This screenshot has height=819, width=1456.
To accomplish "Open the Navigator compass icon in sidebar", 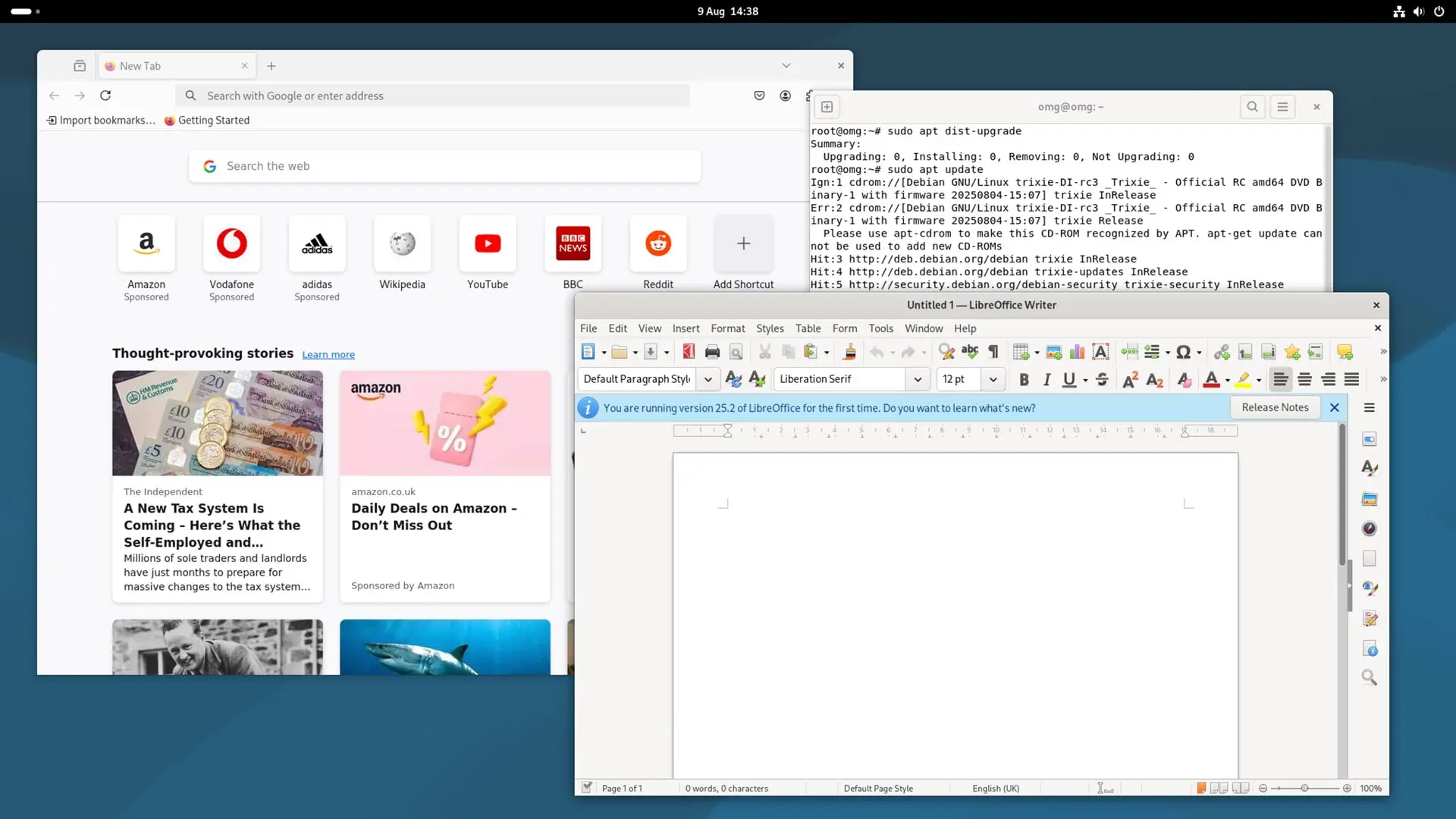I will click(x=1369, y=529).
